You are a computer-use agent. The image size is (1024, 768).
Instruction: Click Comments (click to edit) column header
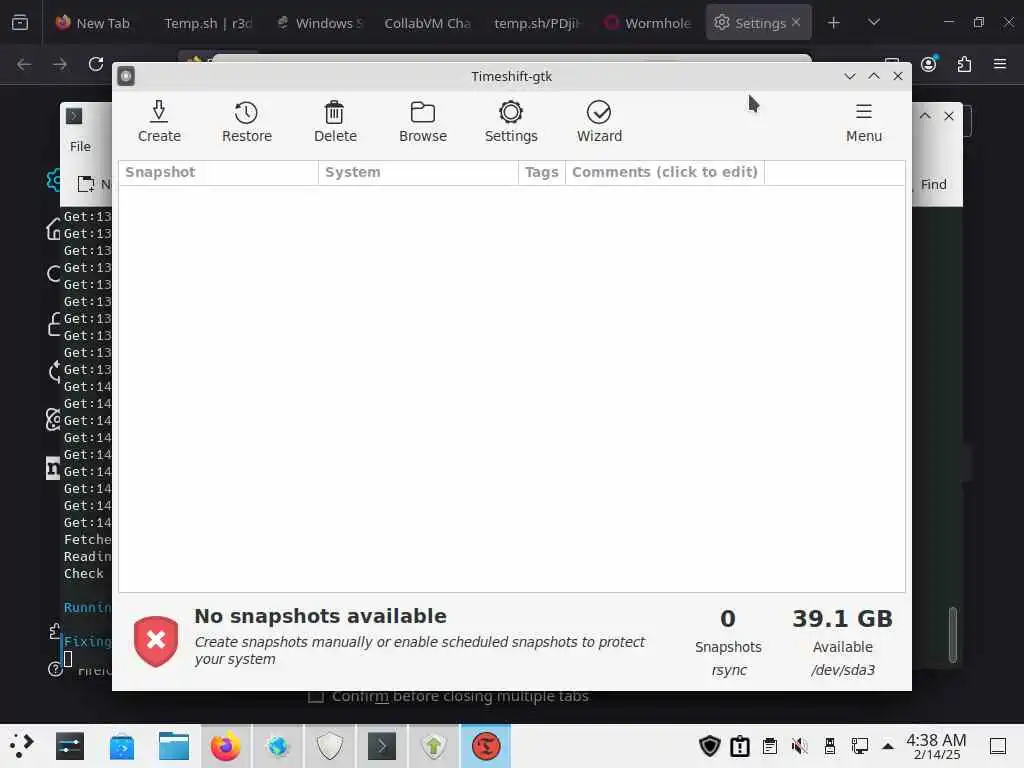click(664, 172)
